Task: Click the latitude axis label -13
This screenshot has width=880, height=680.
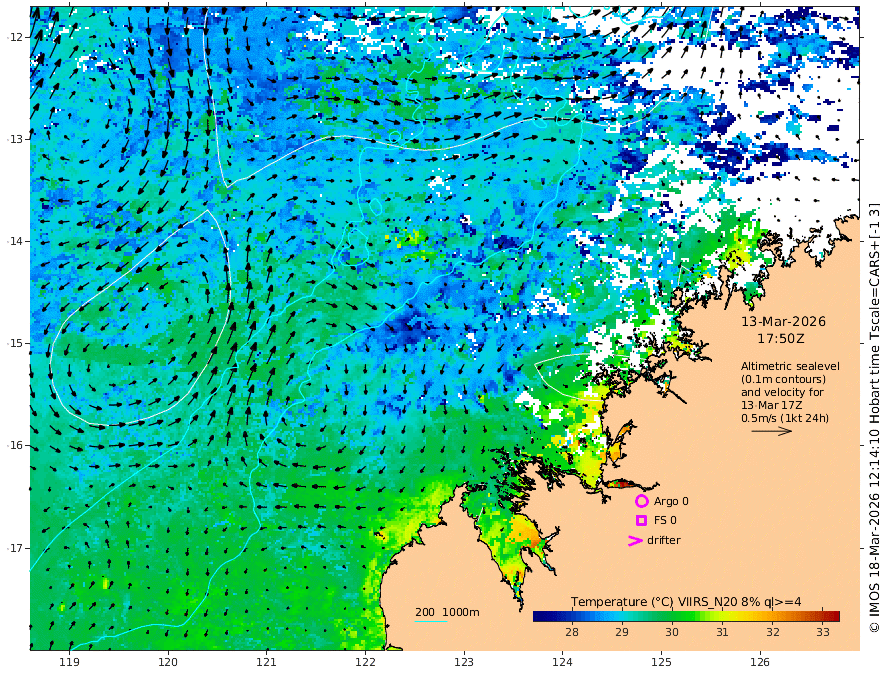Action: (x=15, y=139)
